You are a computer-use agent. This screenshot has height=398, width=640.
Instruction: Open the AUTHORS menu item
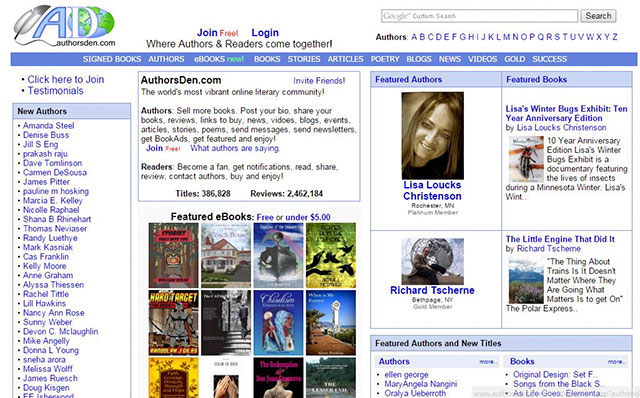(166, 59)
